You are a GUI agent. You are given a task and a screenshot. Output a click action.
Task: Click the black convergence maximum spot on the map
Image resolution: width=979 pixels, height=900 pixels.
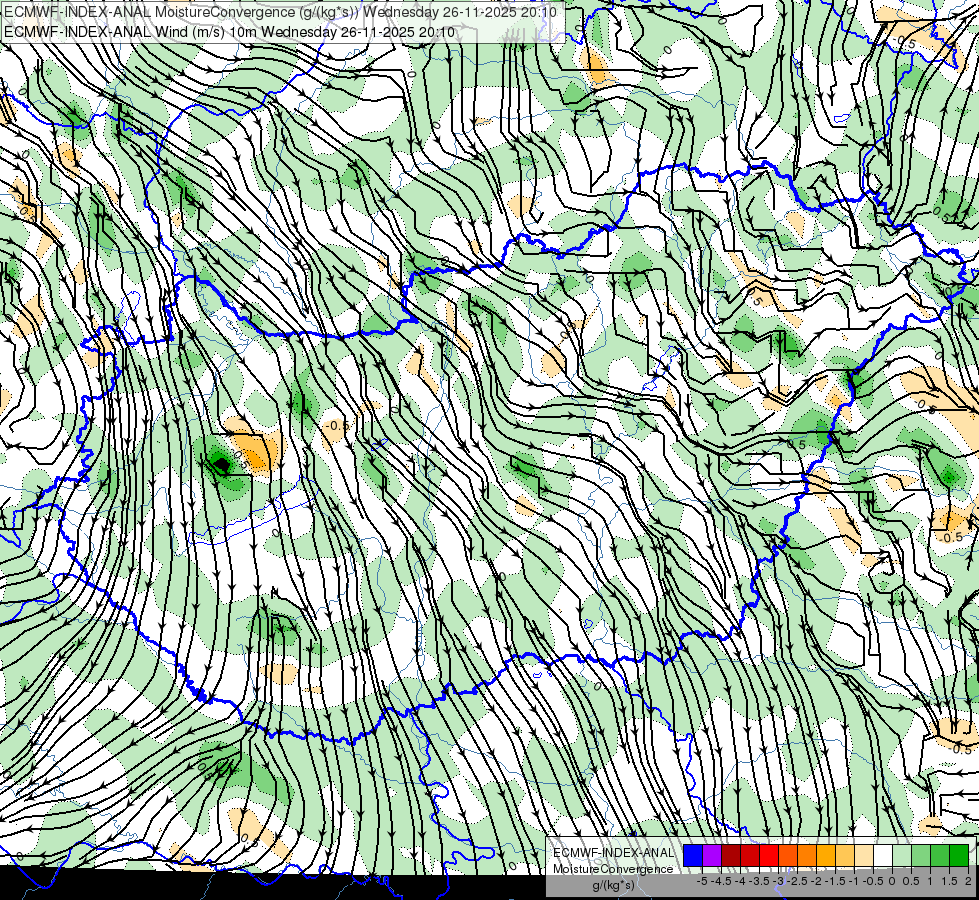221,463
